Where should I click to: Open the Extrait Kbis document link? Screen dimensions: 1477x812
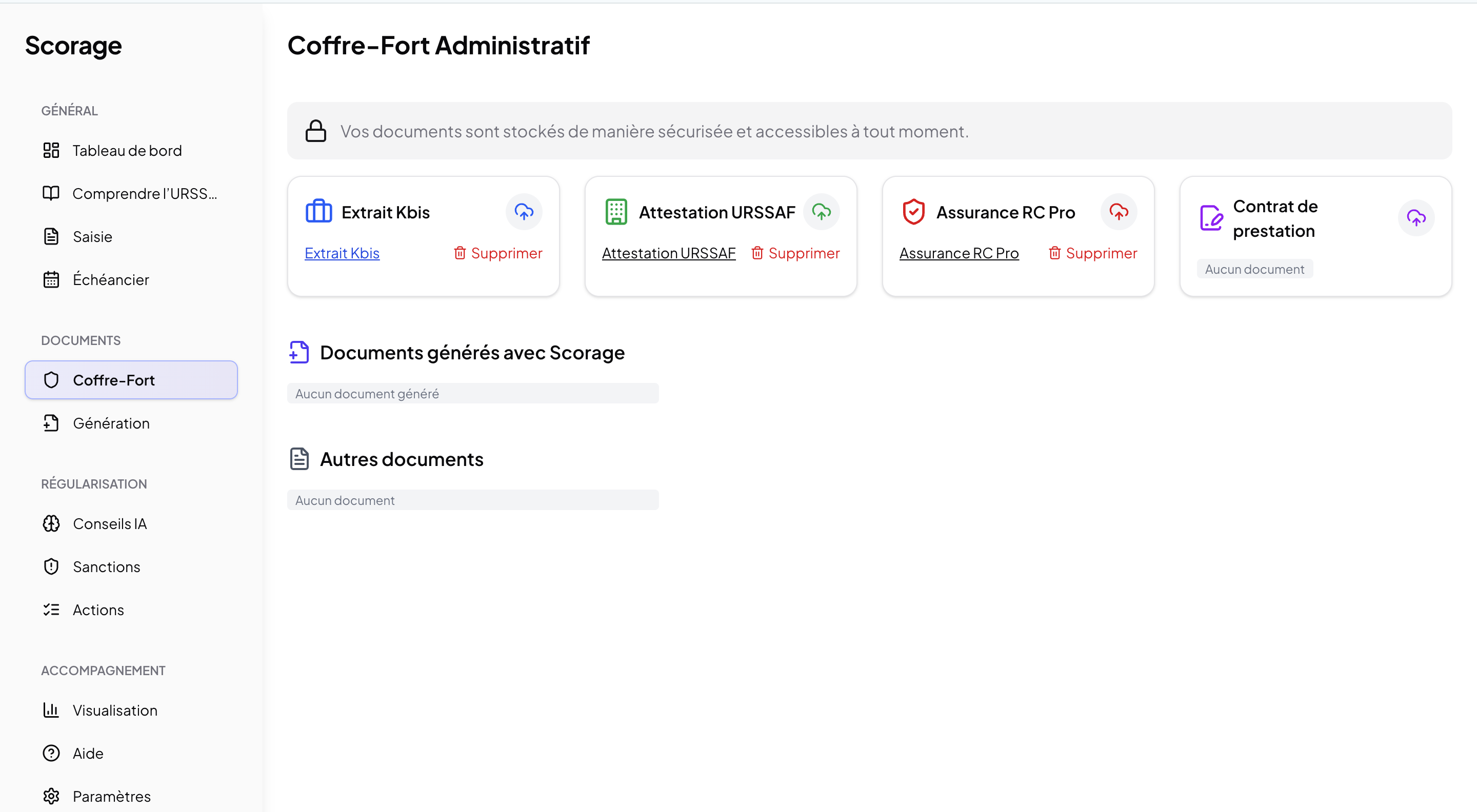(342, 253)
